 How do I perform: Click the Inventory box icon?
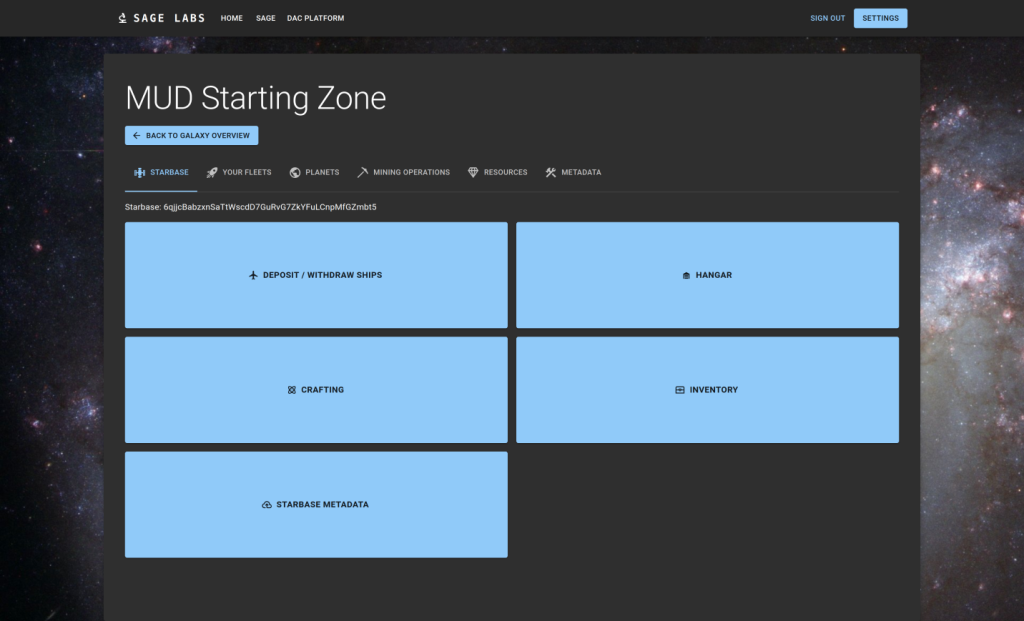[680, 390]
